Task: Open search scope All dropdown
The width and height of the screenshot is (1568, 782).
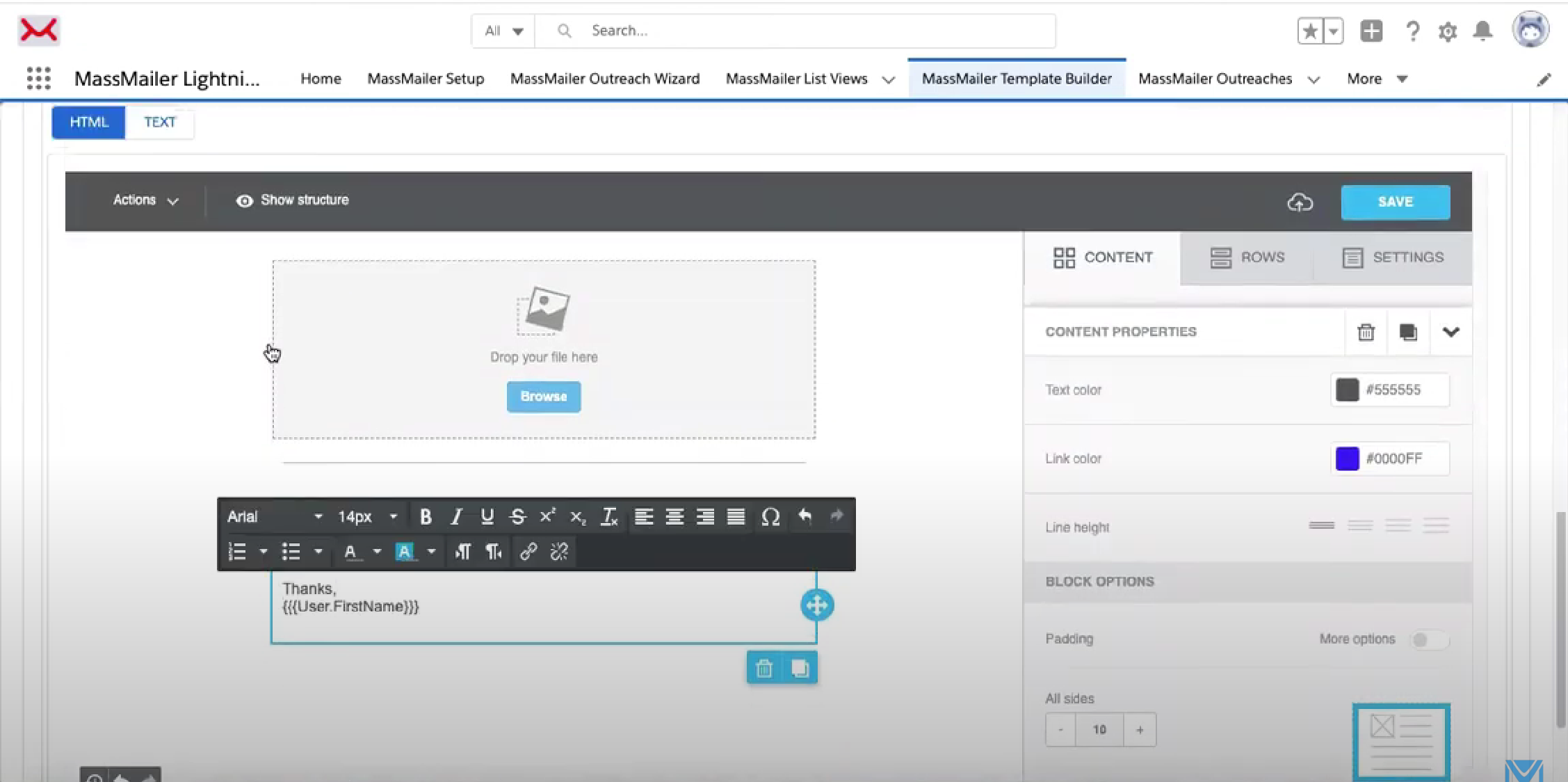Action: (x=503, y=31)
